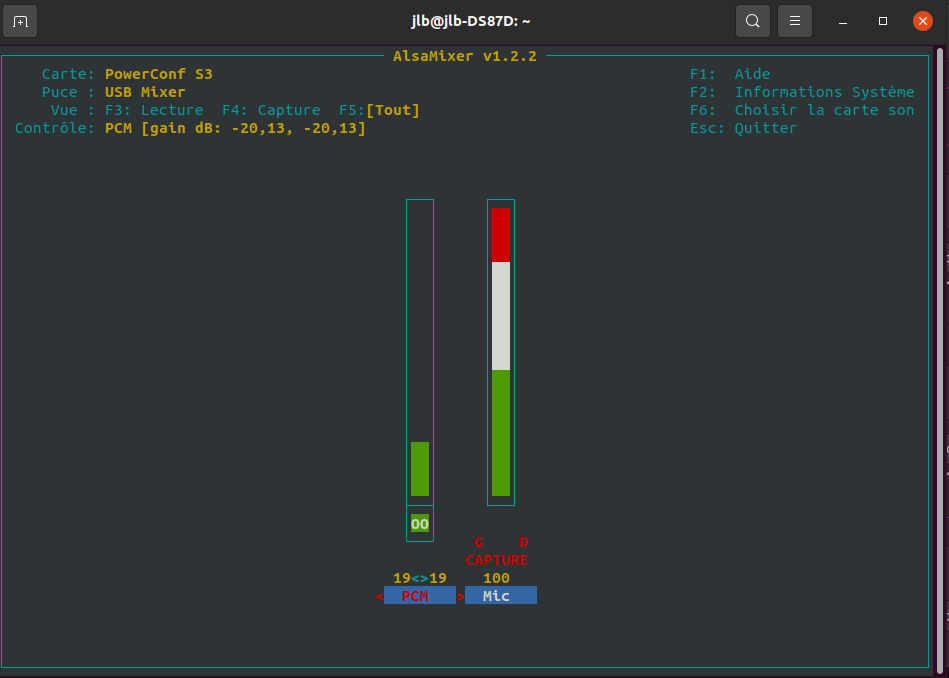949x678 pixels.
Task: Toggle the PCM mute indicator OO
Action: point(420,524)
